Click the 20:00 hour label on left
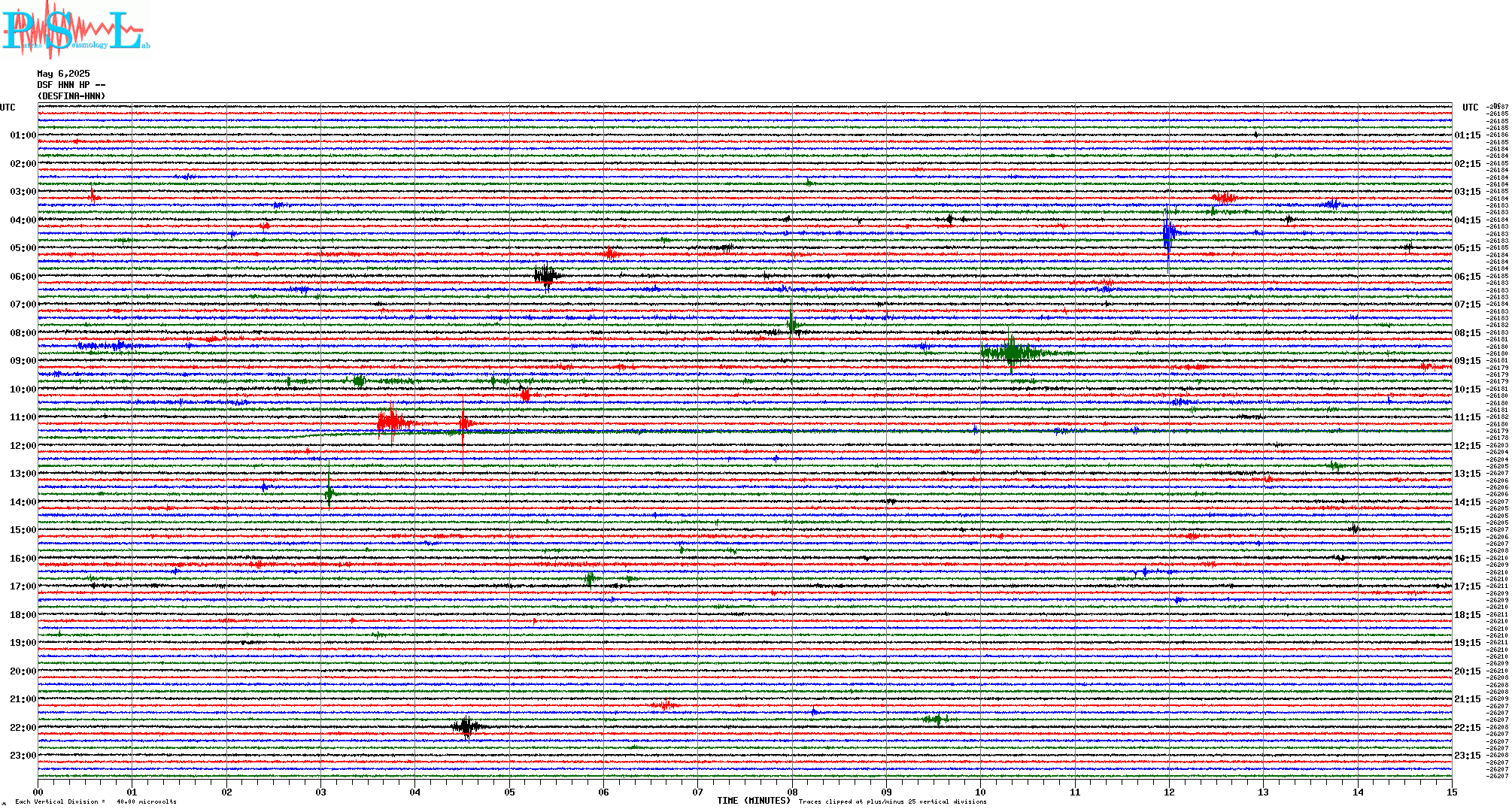The height and width of the screenshot is (812, 1512). [23, 671]
